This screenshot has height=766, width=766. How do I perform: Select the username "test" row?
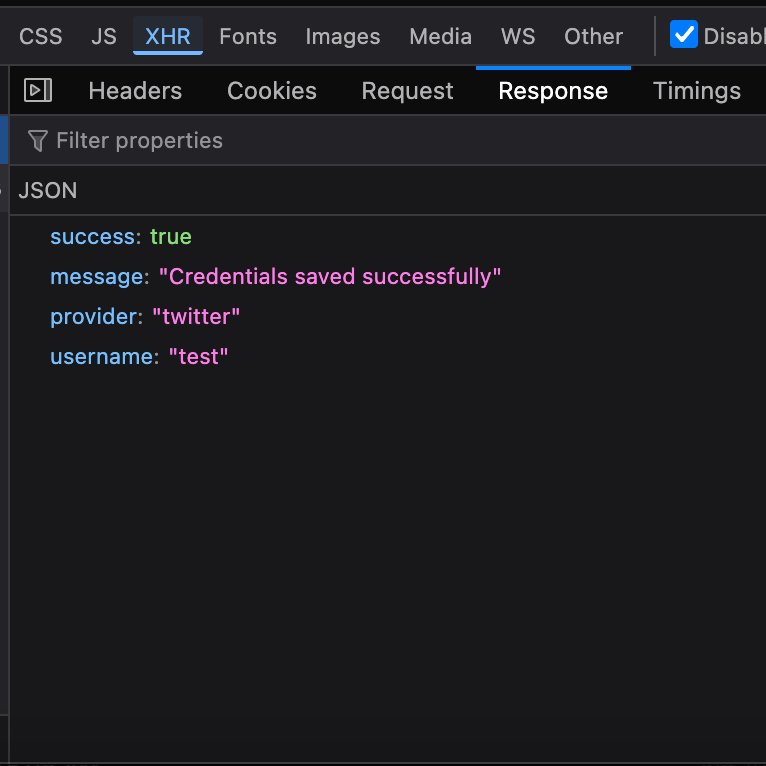(x=387, y=357)
